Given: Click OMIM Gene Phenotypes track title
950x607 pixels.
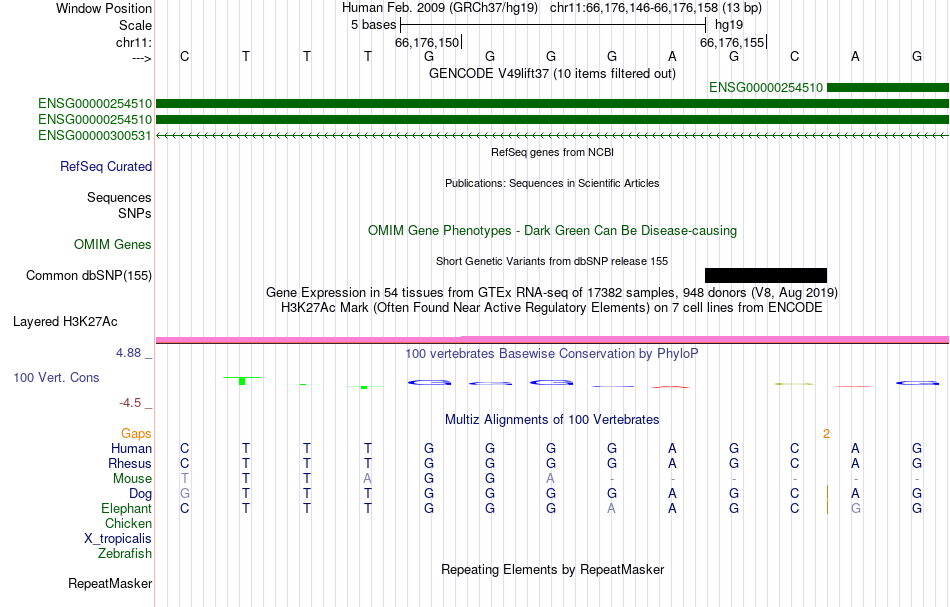Looking at the screenshot, I should (x=552, y=230).
